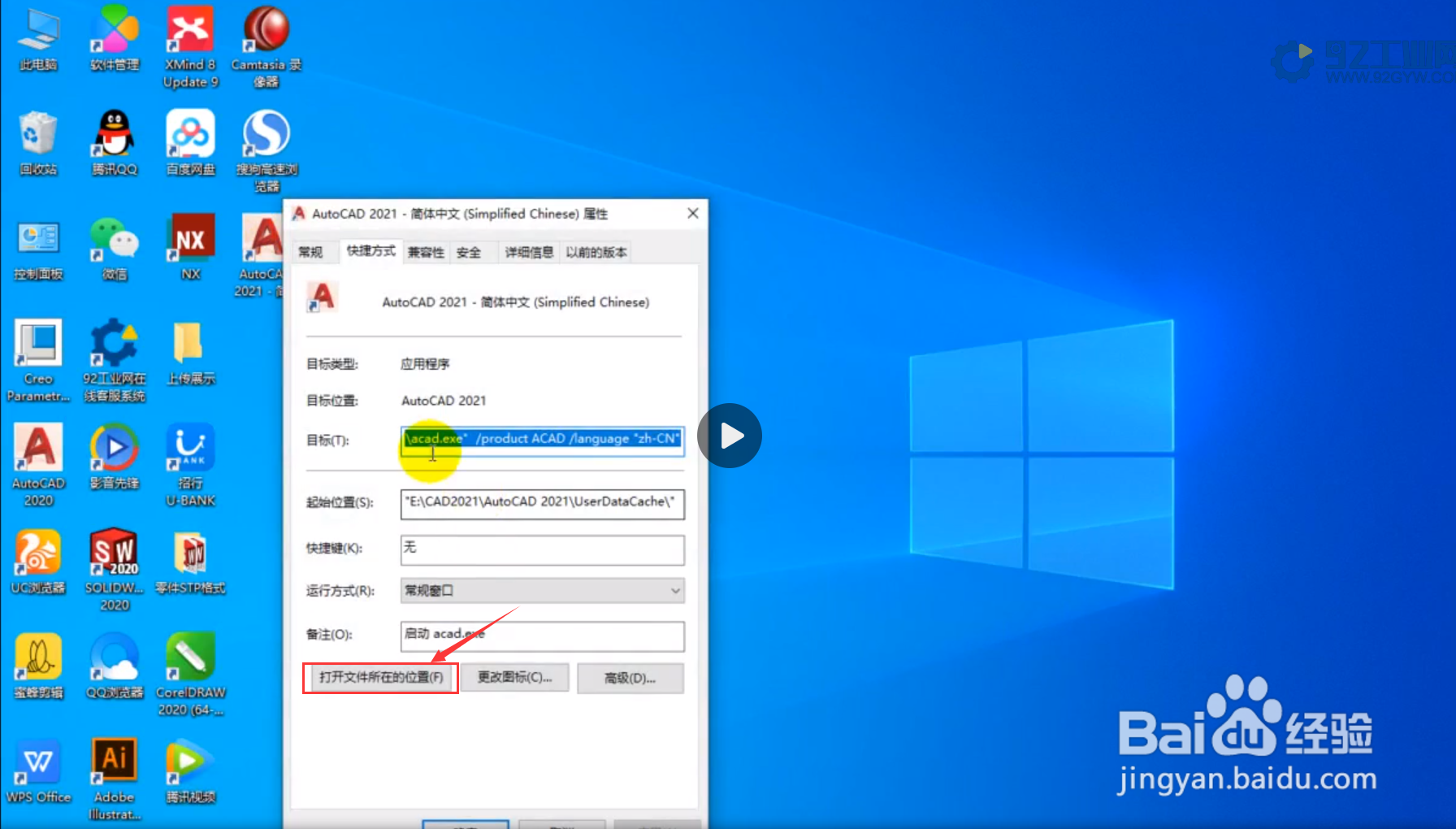This screenshot has height=829, width=1456.
Task: Launch 搜狗高速浏览器 shortcut
Action: pos(266,151)
